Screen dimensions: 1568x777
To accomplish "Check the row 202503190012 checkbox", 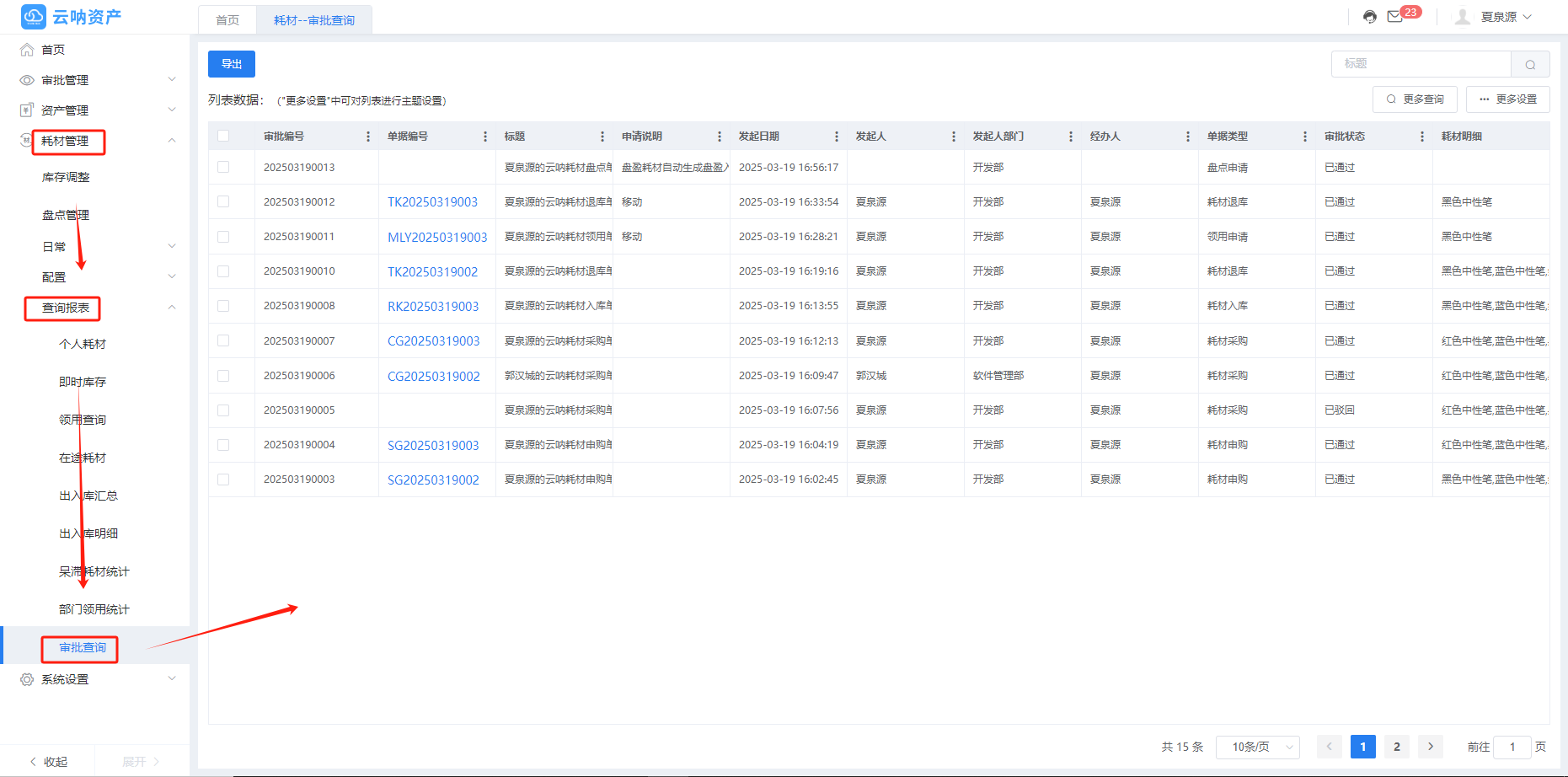I will tap(223, 201).
